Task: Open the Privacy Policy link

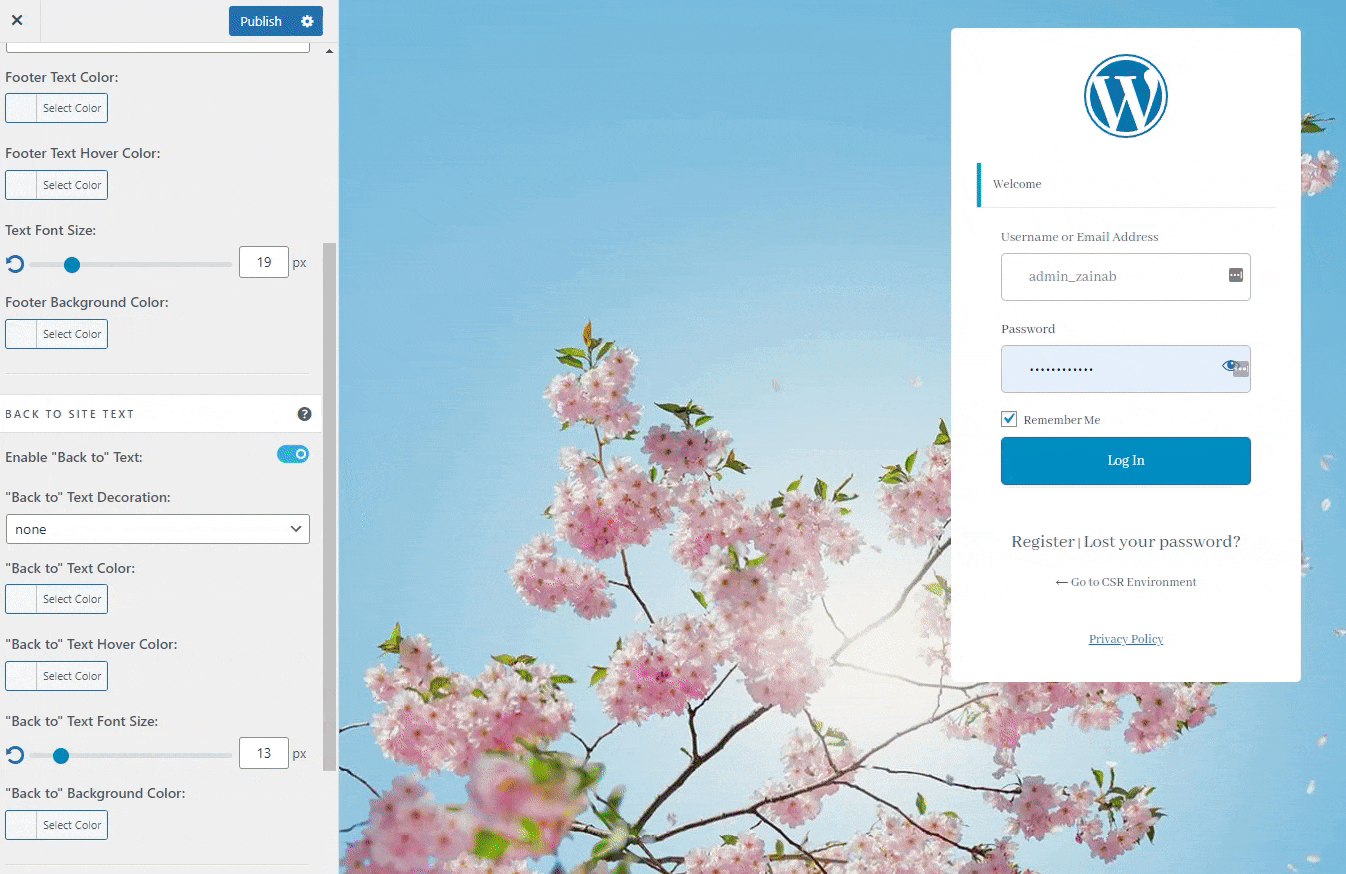Action: [1126, 639]
